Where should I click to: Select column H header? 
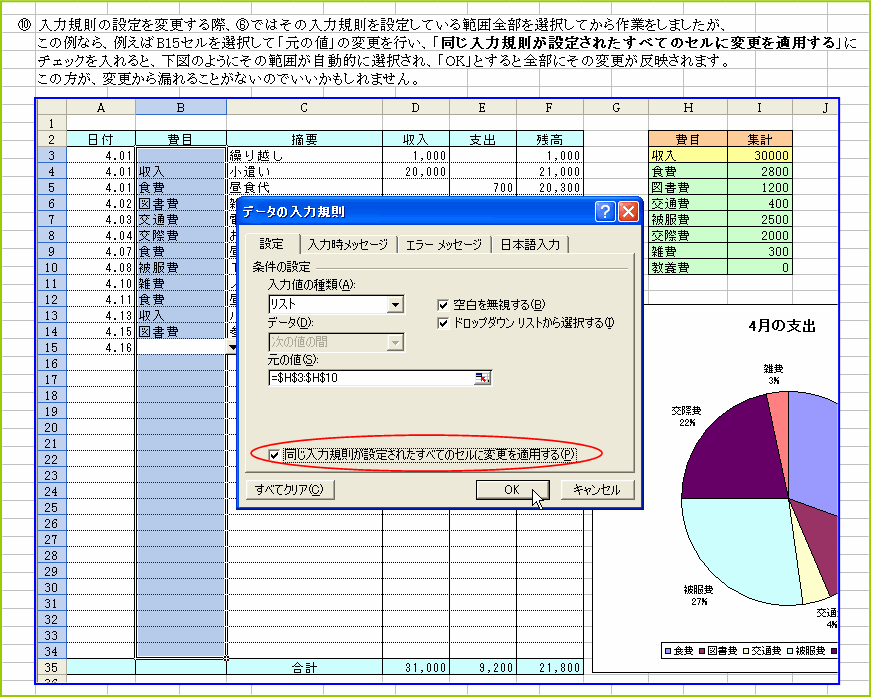coord(688,108)
